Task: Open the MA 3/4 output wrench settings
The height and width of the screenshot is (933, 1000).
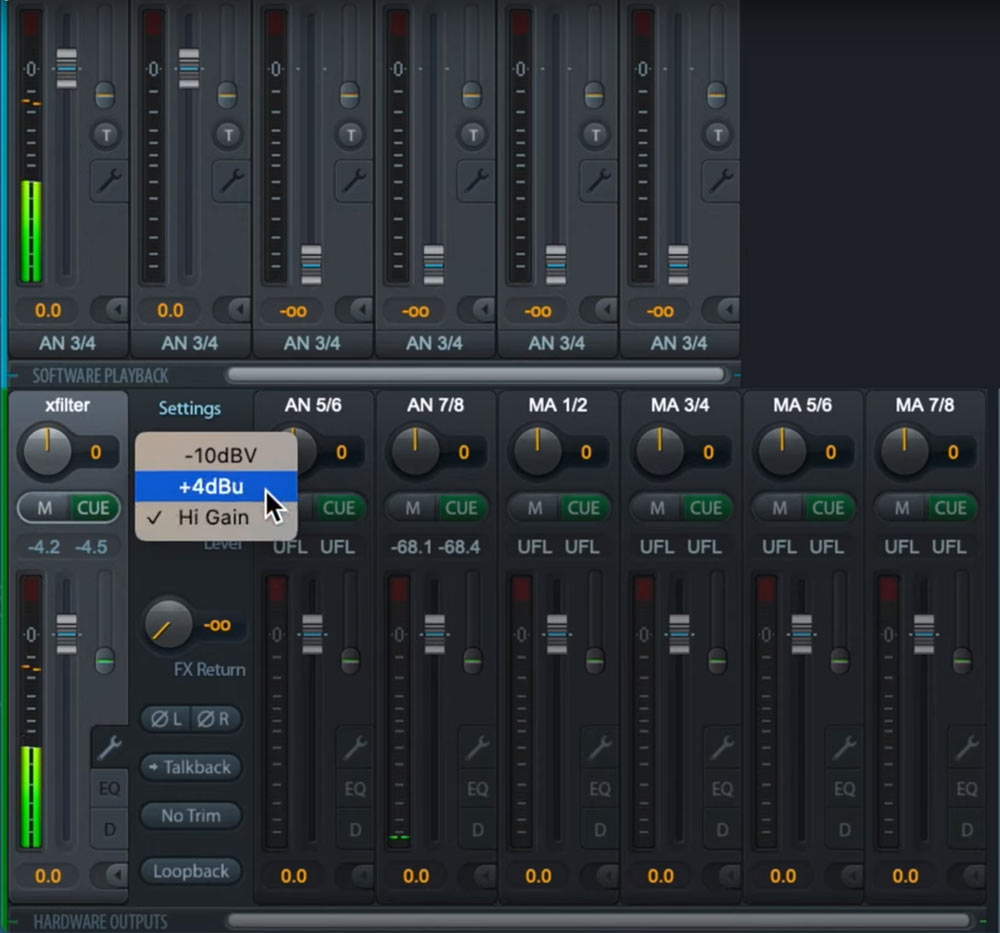Action: 723,746
